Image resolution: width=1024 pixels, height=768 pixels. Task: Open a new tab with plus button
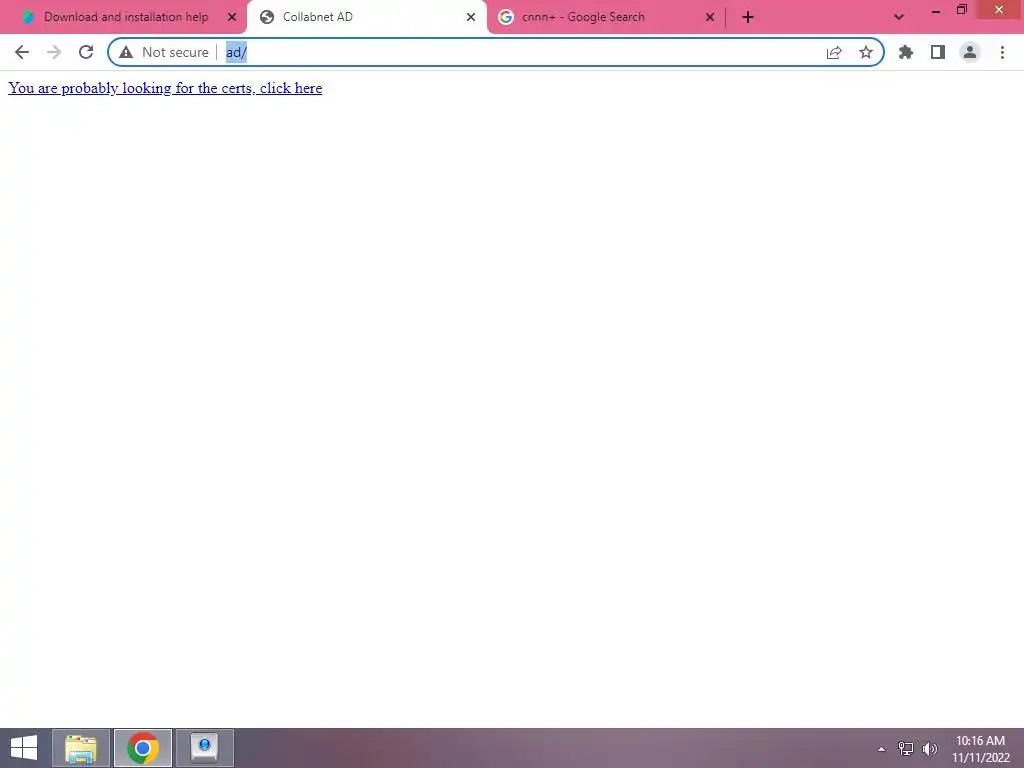pyautogui.click(x=748, y=17)
